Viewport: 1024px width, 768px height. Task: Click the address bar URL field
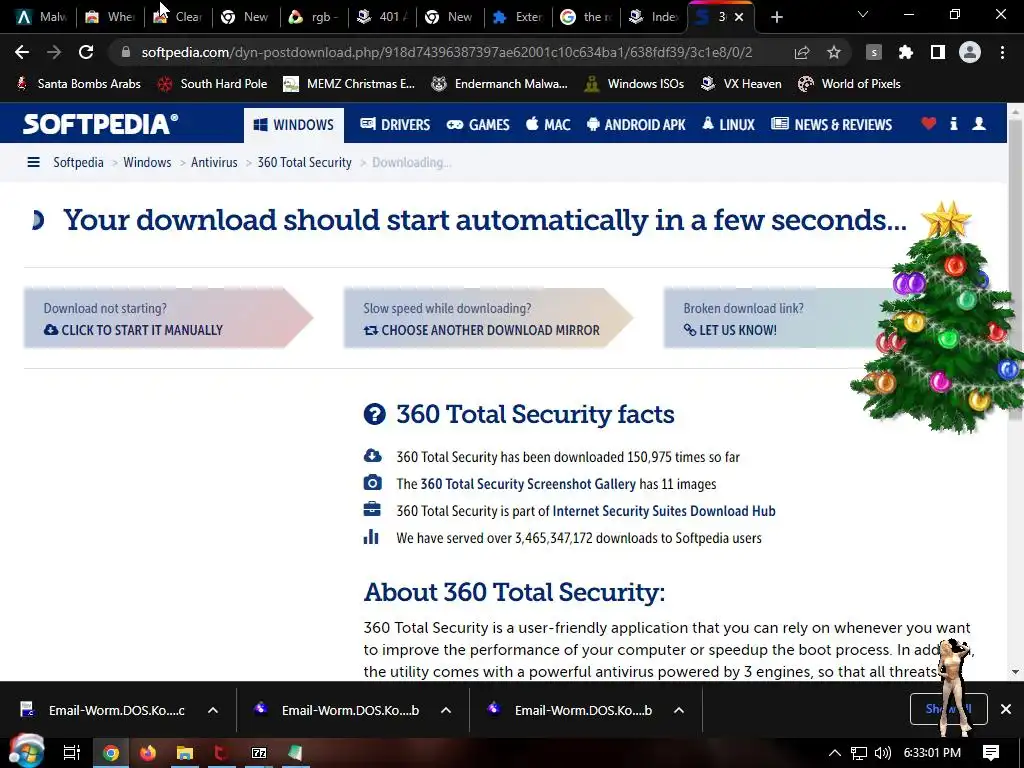[447, 52]
